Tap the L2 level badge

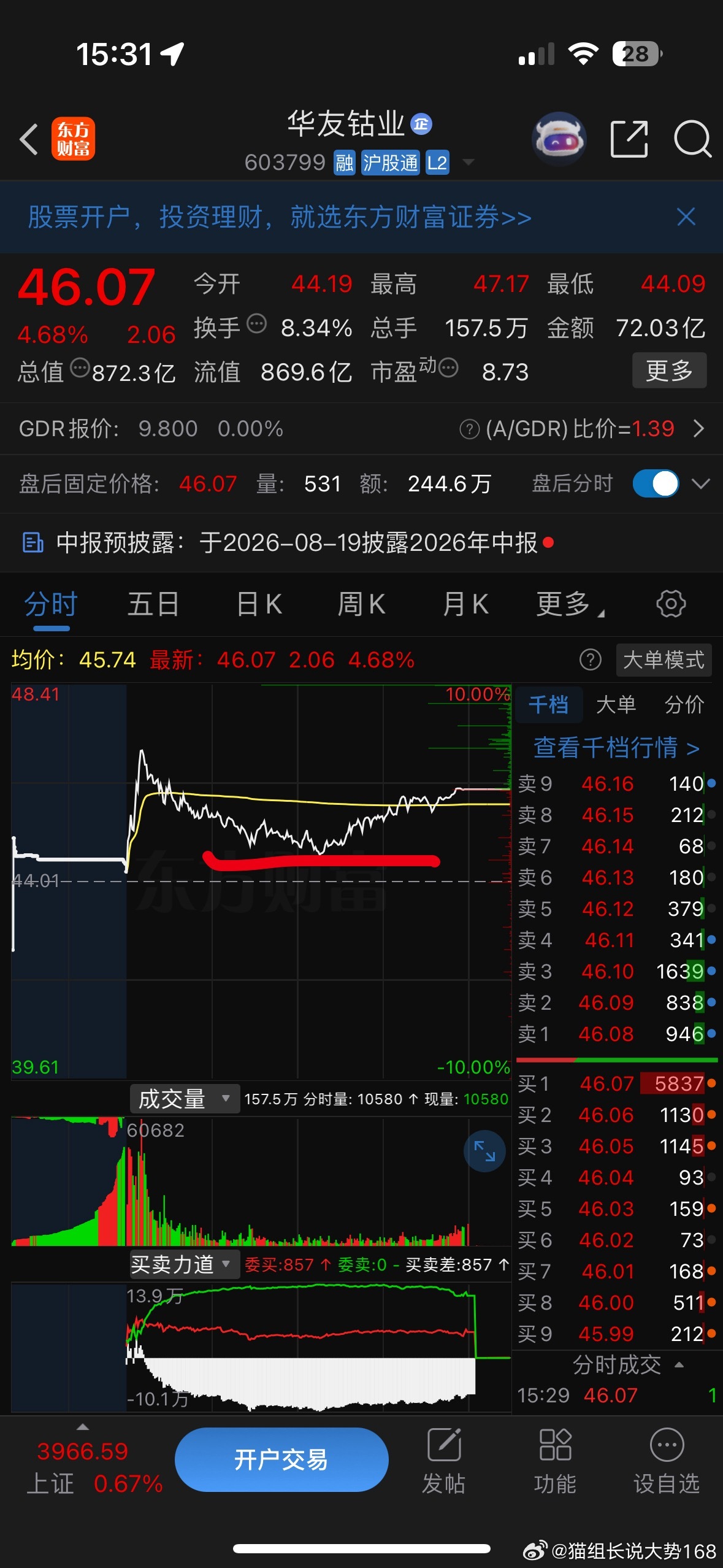click(x=437, y=163)
